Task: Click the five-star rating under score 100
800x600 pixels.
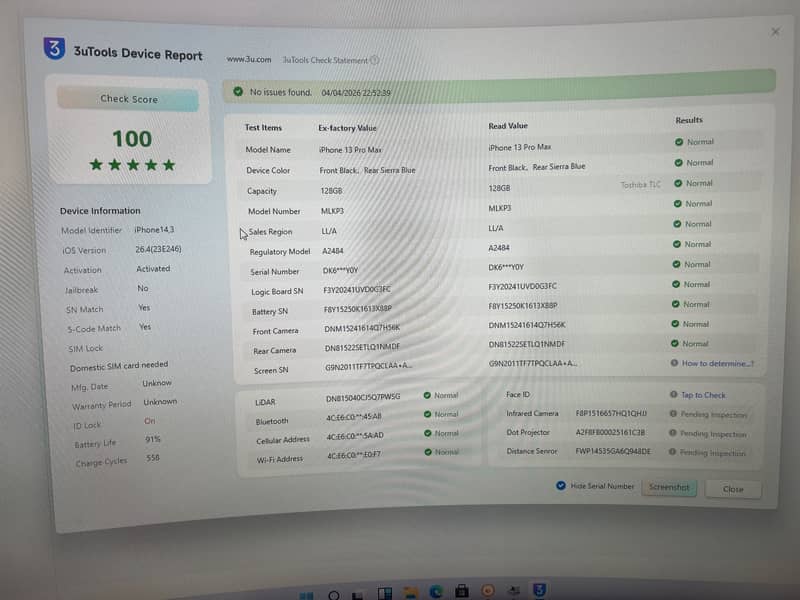Action: (133, 165)
